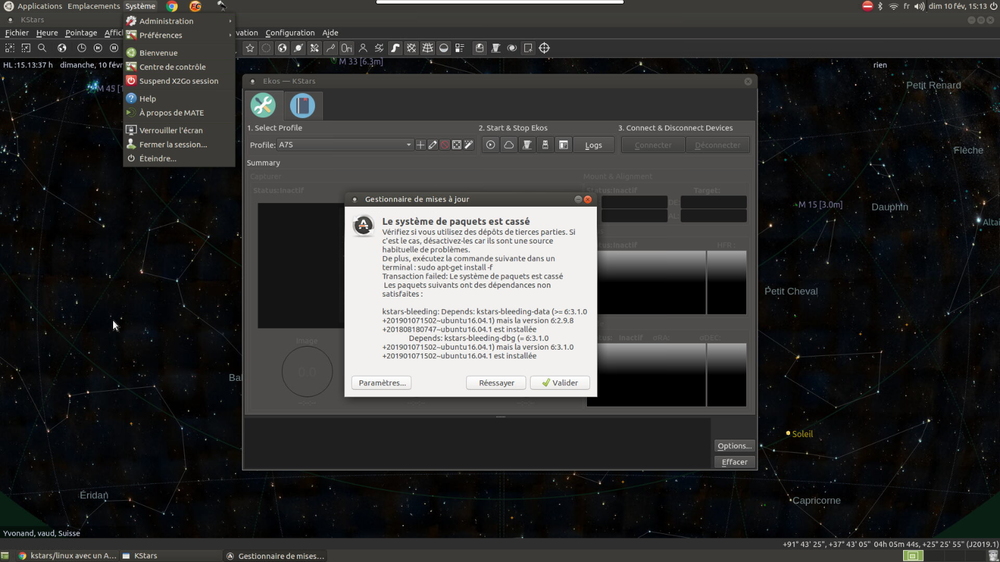Screen dimensions: 1000x562
Task: Switch to Gestionnaire de mises taskbar entry
Action: pos(276,556)
